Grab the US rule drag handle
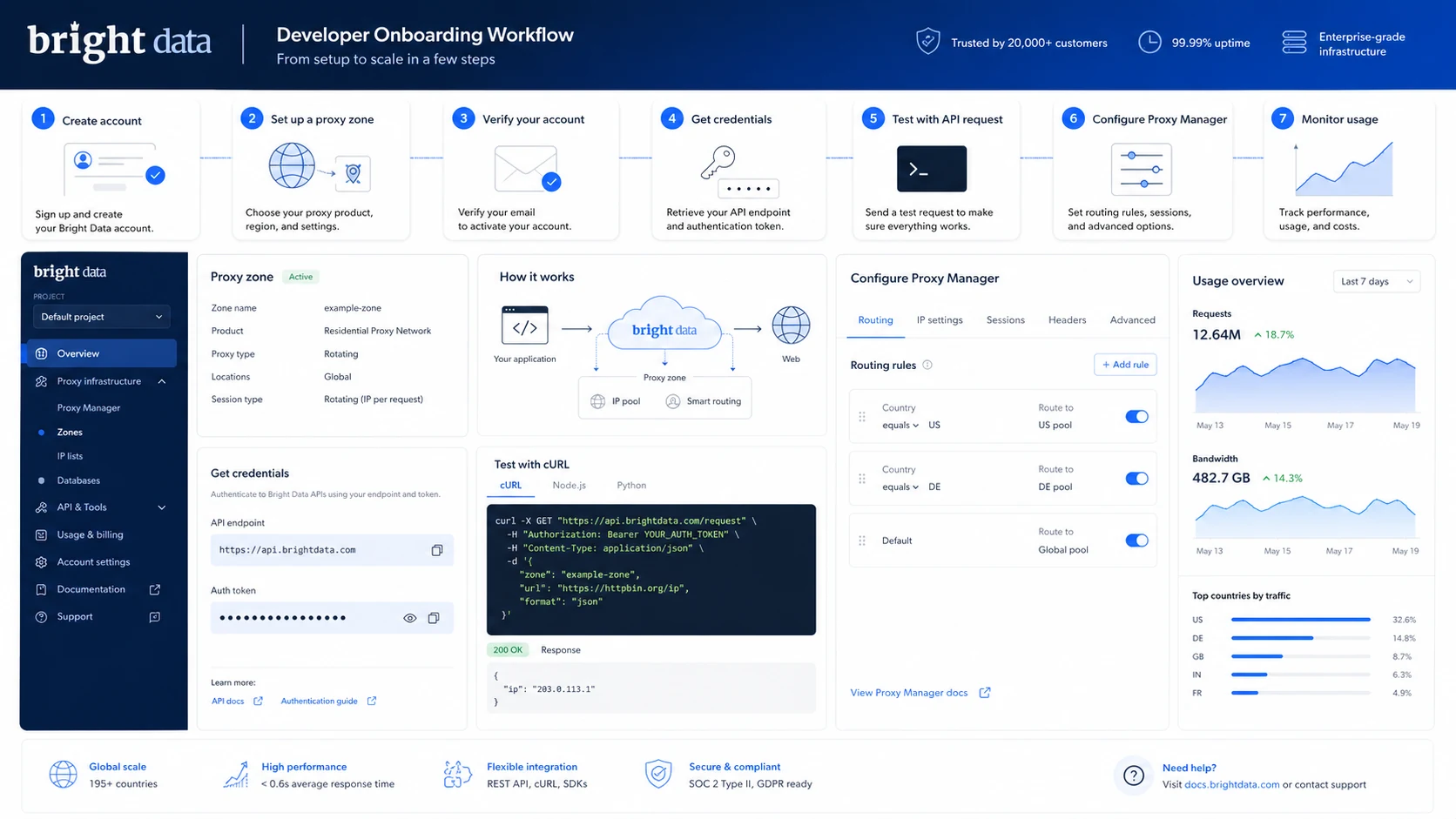Viewport: 1456px width, 819px height. tap(862, 417)
